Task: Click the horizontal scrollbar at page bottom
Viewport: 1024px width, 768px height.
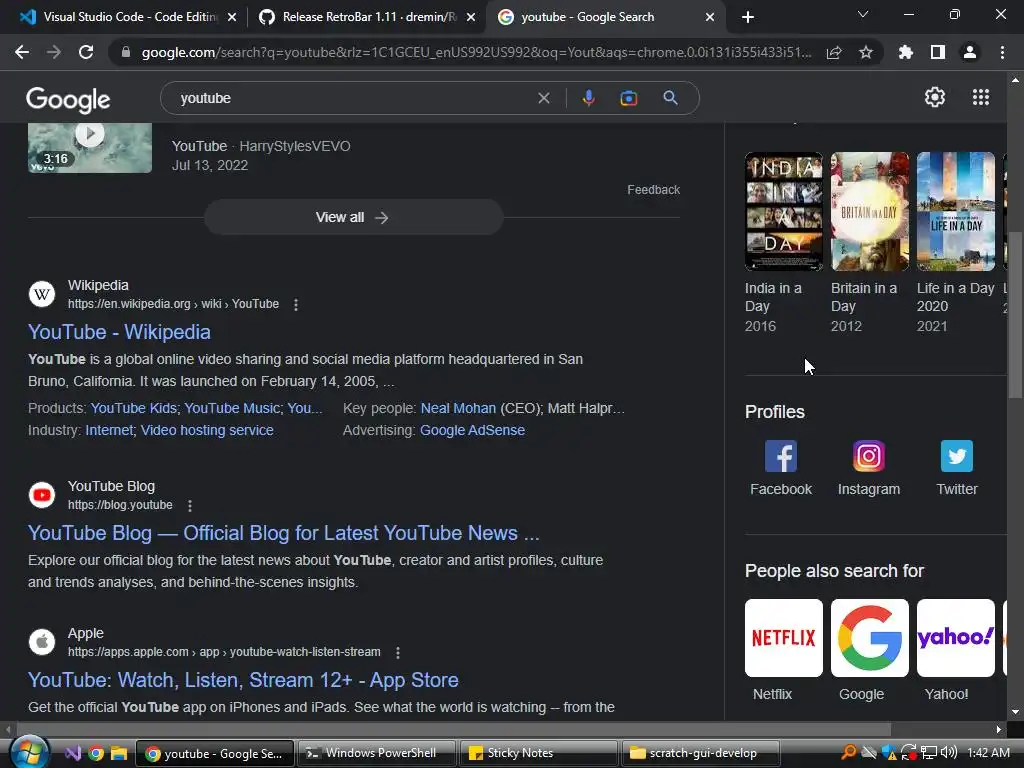Action: click(454, 729)
